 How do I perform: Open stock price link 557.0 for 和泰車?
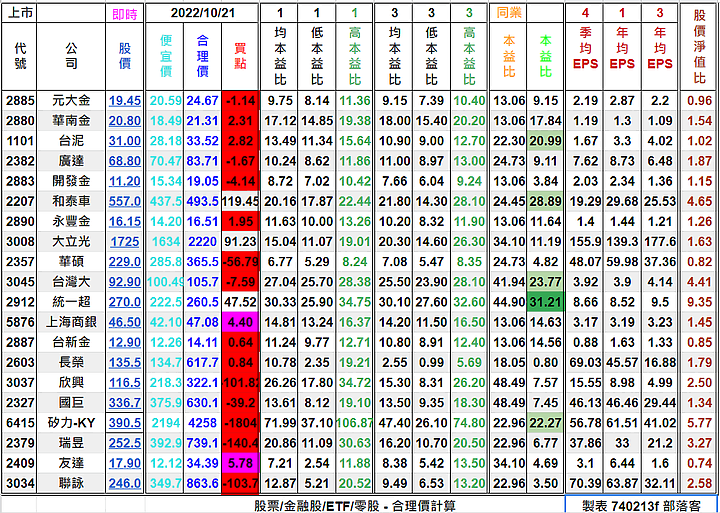(125, 201)
